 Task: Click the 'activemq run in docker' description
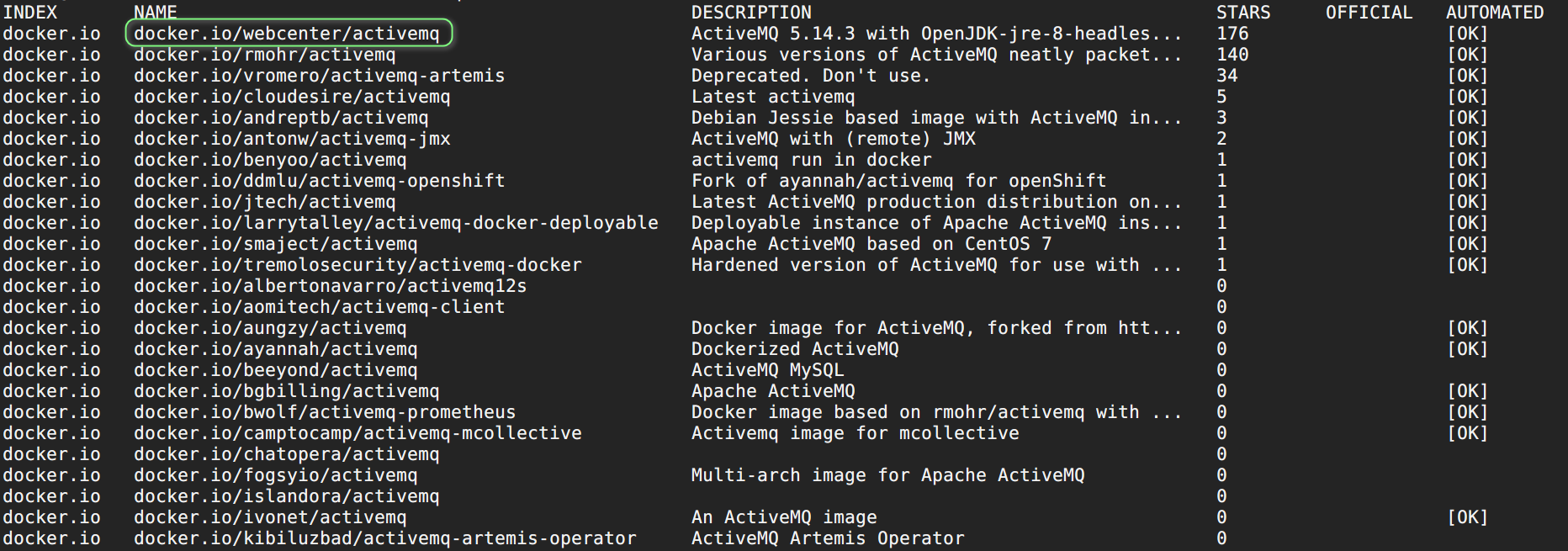pyautogui.click(x=812, y=160)
